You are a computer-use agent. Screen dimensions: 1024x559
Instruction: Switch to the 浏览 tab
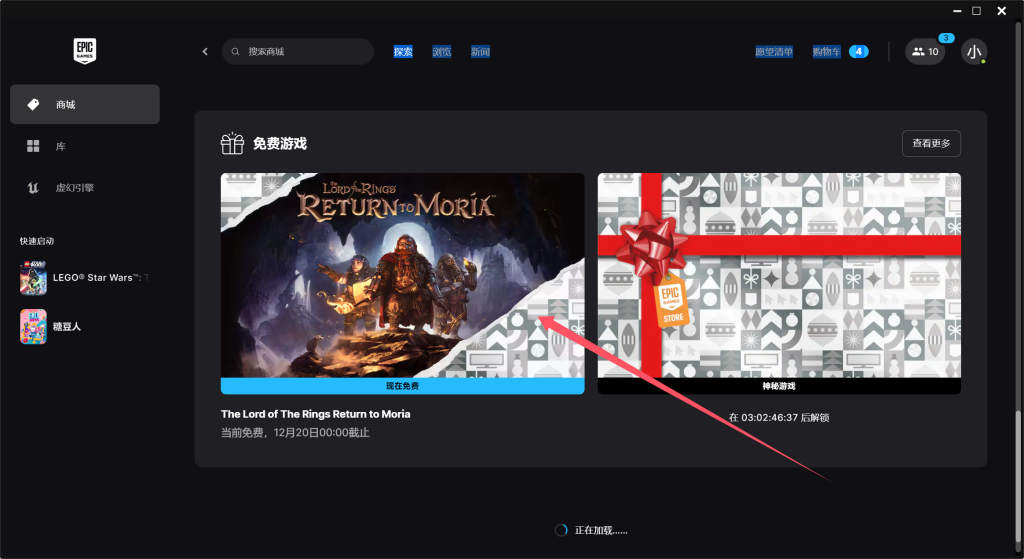441,52
